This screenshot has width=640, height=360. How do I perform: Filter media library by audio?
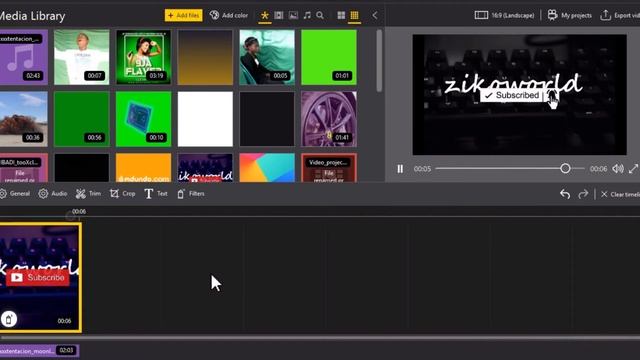pos(307,16)
